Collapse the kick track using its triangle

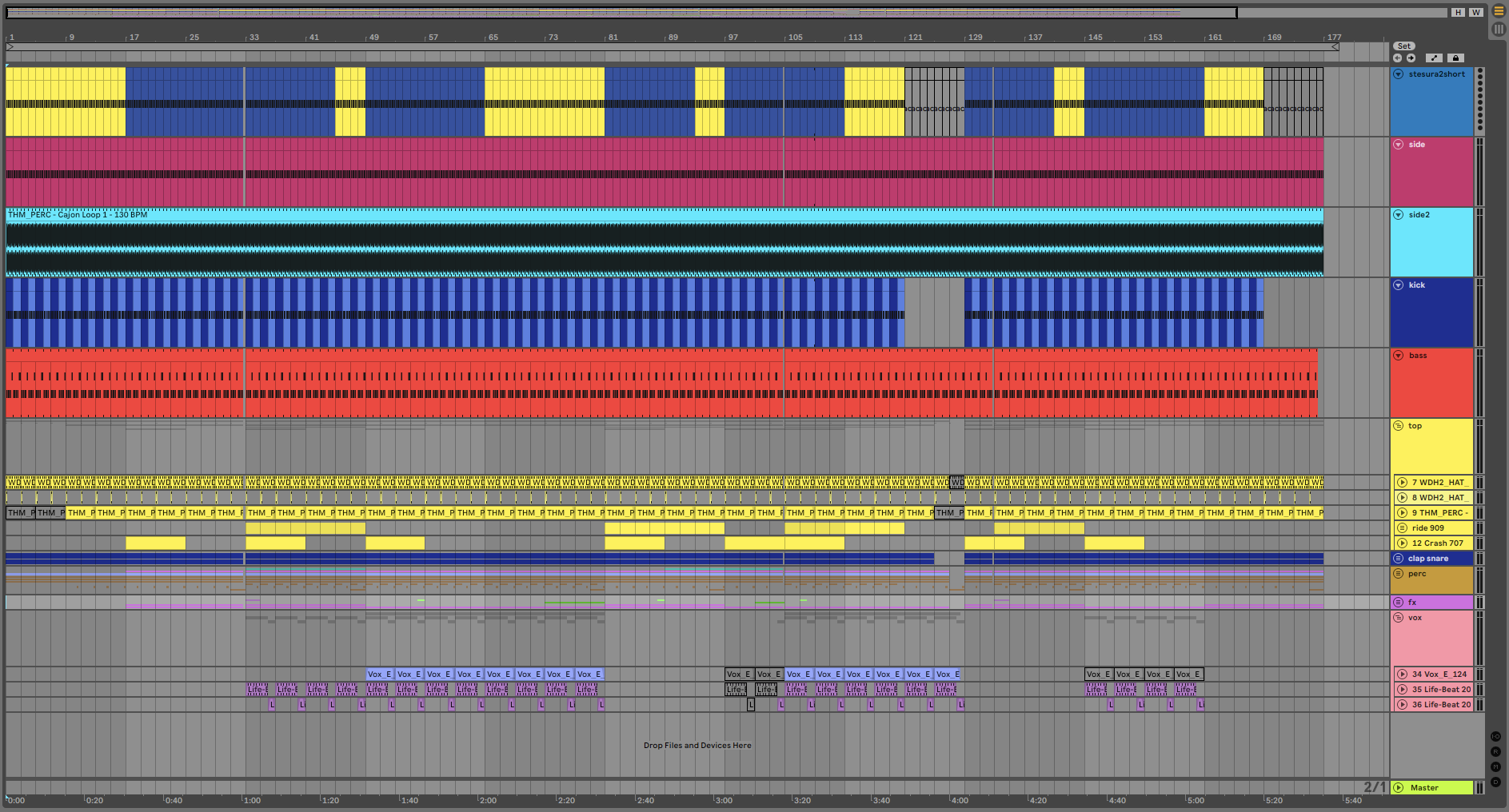(x=1399, y=285)
